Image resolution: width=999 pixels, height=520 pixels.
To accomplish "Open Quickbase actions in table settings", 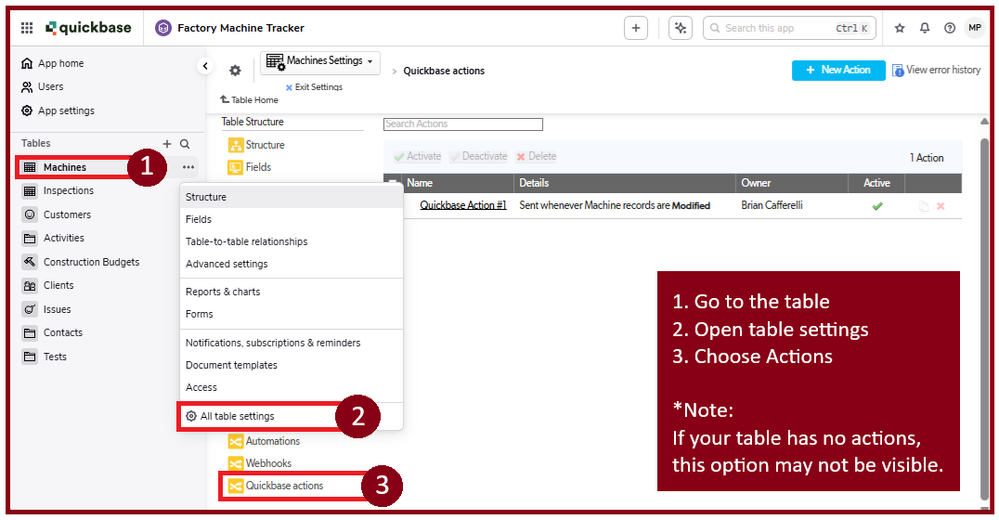I will (276, 486).
